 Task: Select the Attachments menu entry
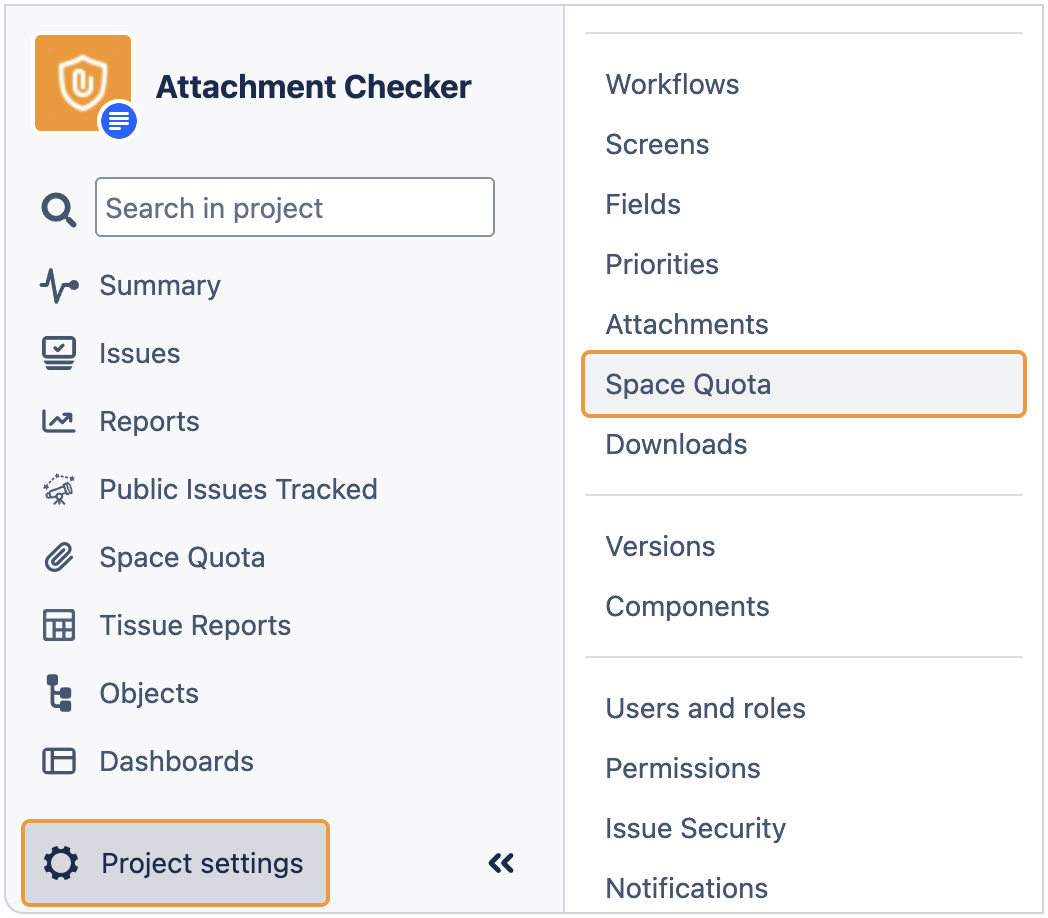[686, 324]
